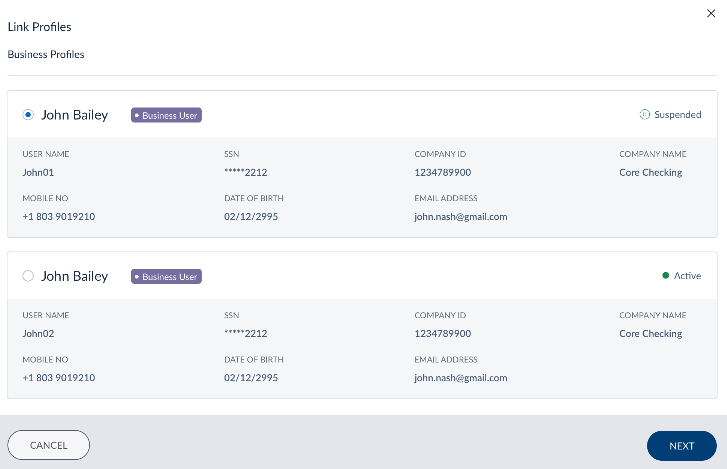This screenshot has width=727, height=469.
Task: Click Business User badge on the John01 profile
Action: (167, 115)
